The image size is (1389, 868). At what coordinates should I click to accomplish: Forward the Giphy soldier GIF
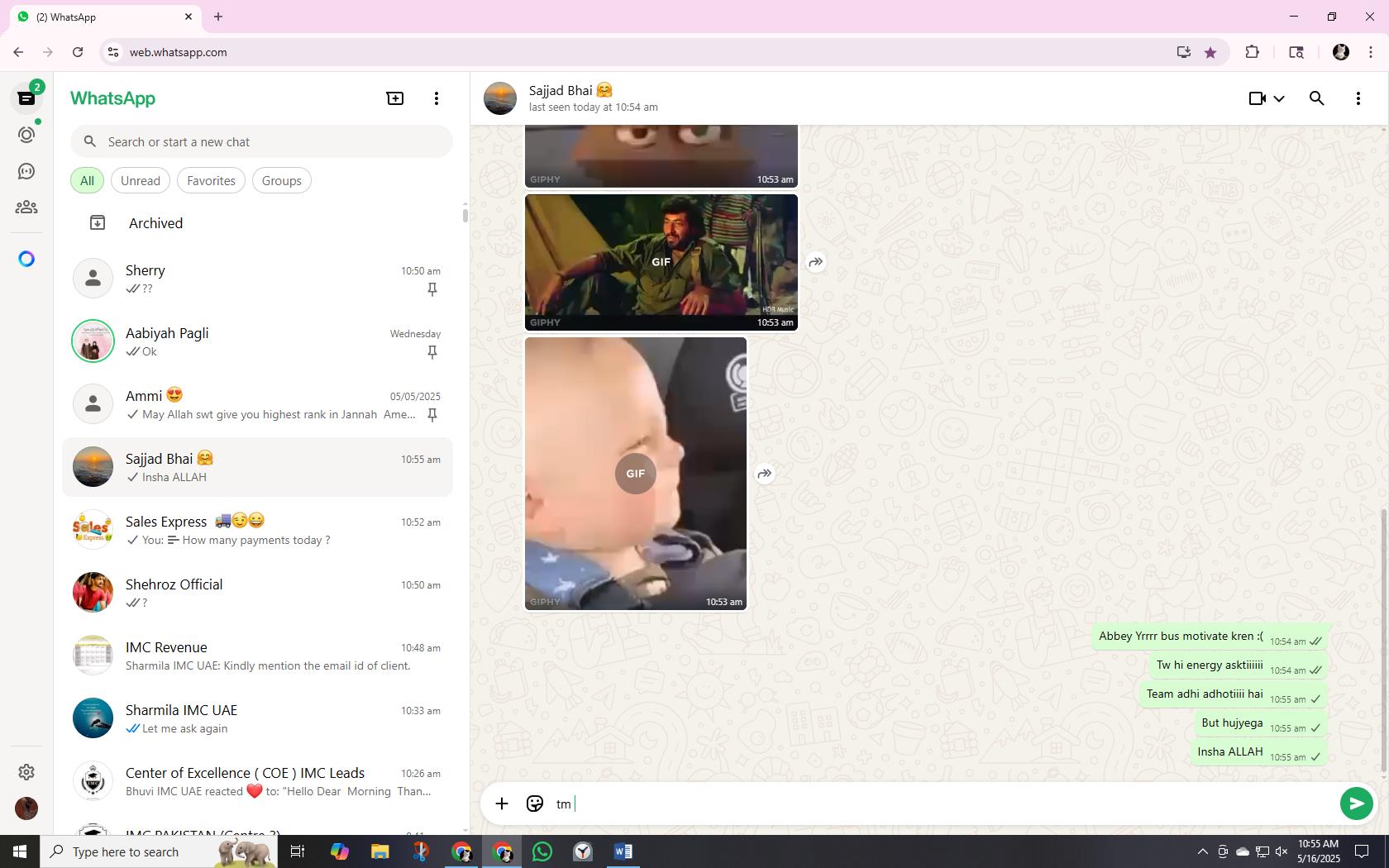816,262
